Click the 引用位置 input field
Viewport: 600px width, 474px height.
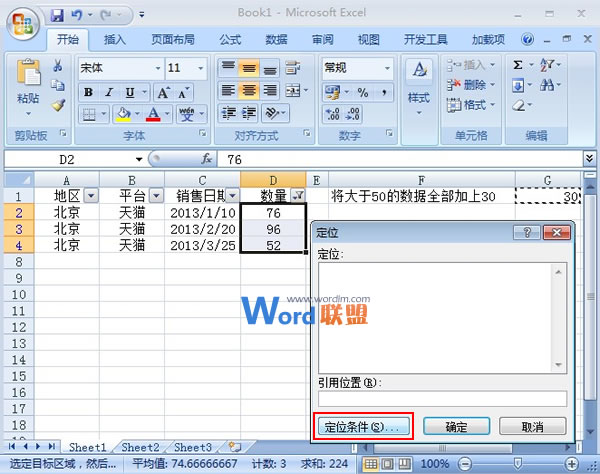pyautogui.click(x=442, y=399)
